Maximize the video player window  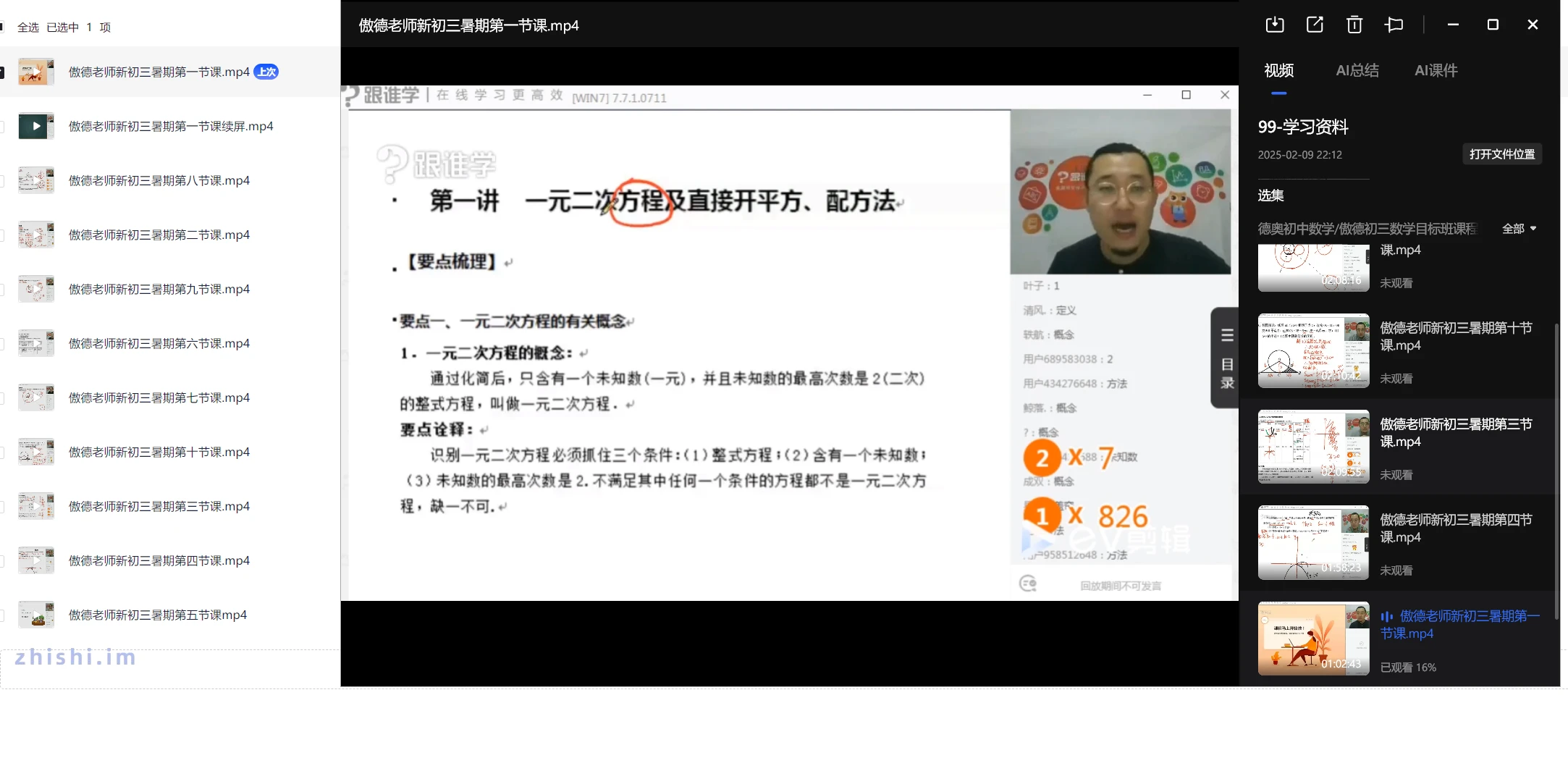[x=1492, y=25]
